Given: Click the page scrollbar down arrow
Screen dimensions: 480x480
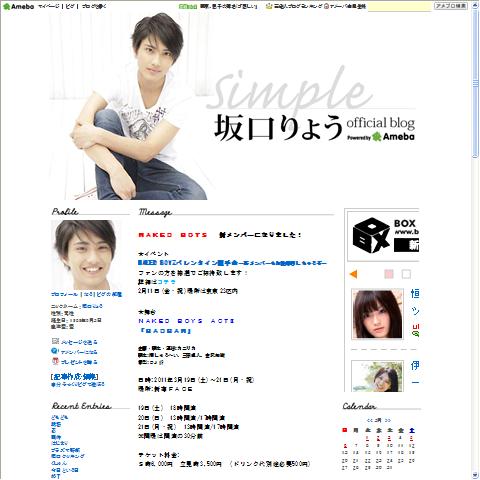Looking at the screenshot, I should (x=475, y=475).
